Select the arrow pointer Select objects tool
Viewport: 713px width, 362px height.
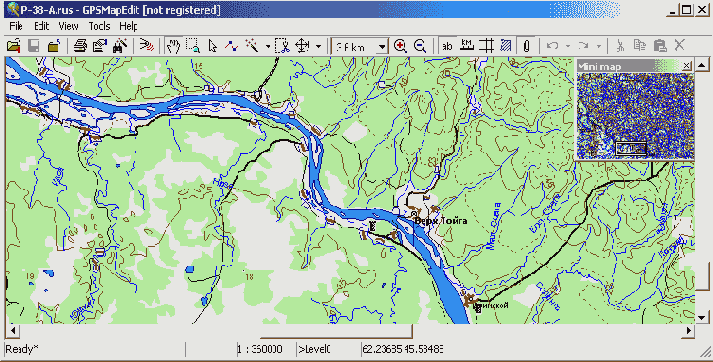tap(212, 46)
